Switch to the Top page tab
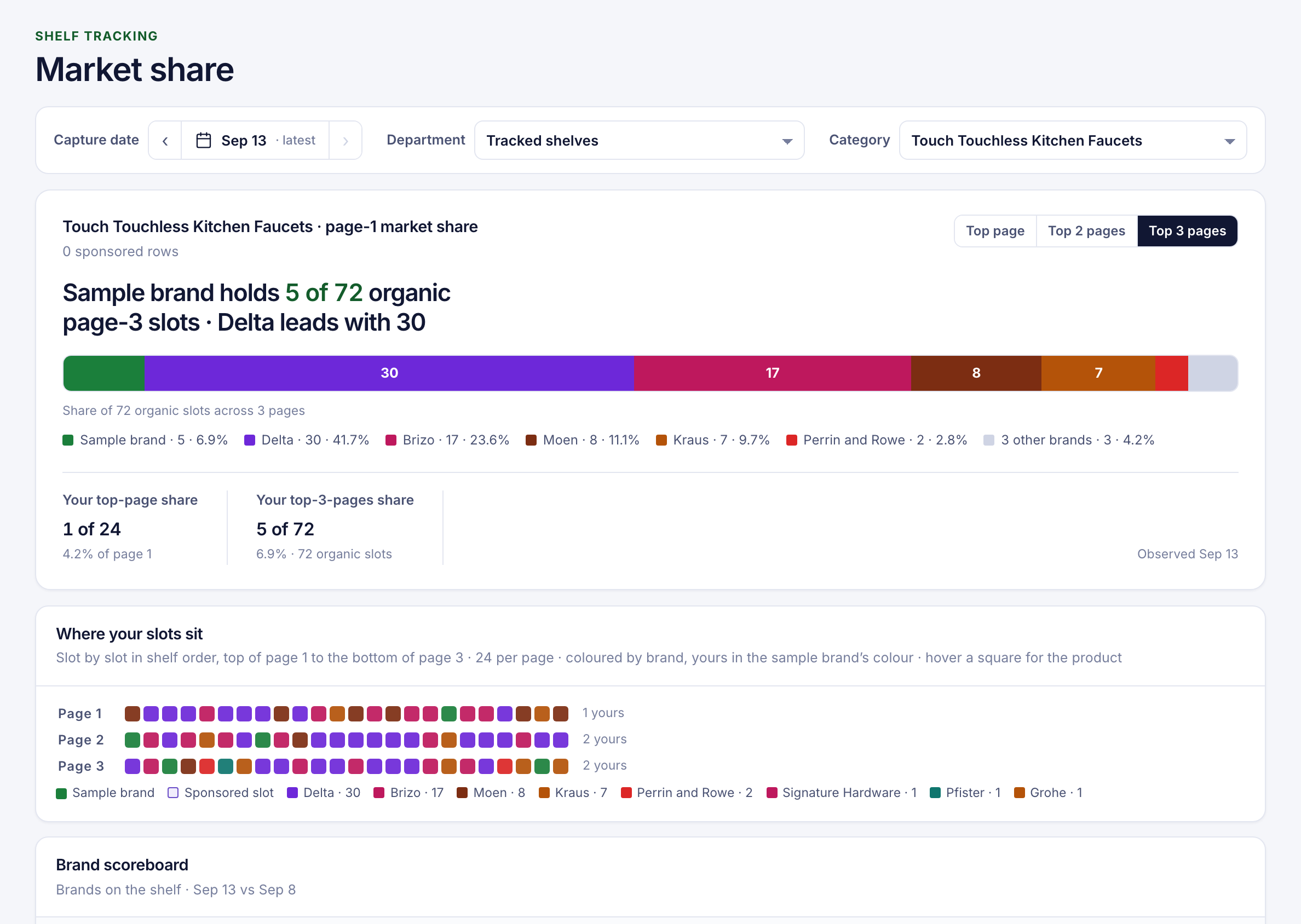The height and width of the screenshot is (924, 1301). [x=995, y=231]
